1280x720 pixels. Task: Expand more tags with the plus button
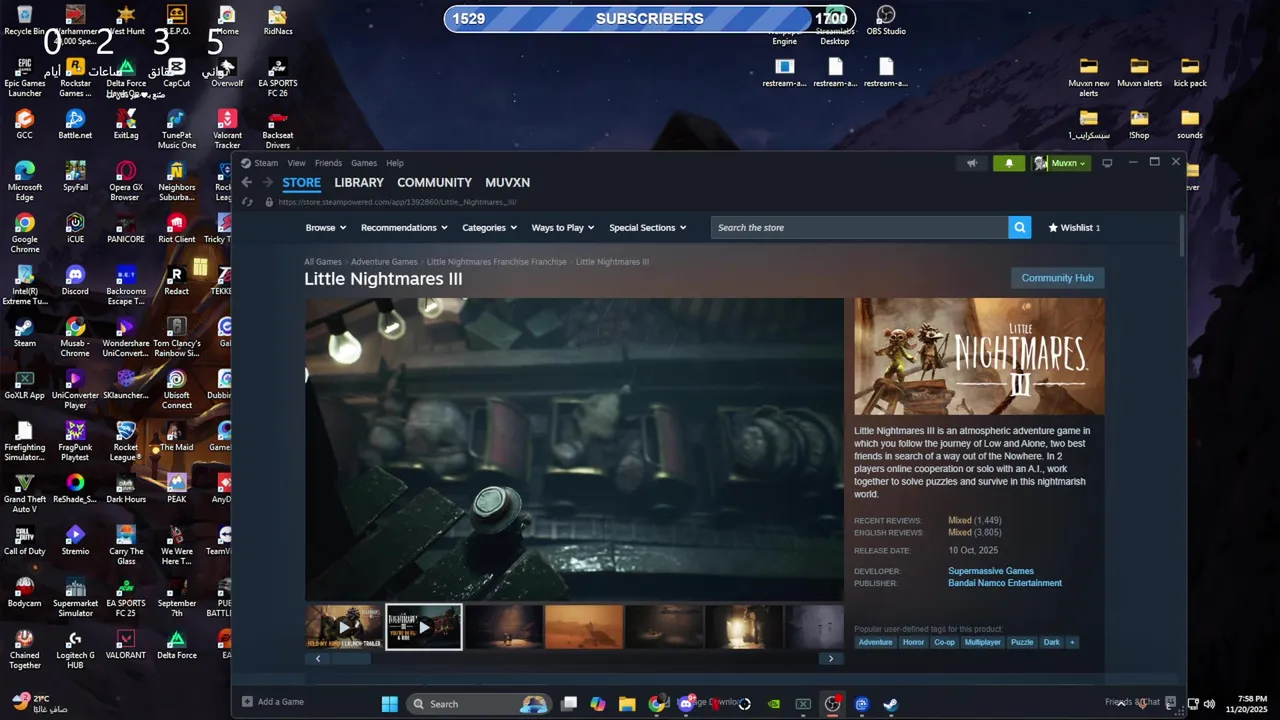1072,642
